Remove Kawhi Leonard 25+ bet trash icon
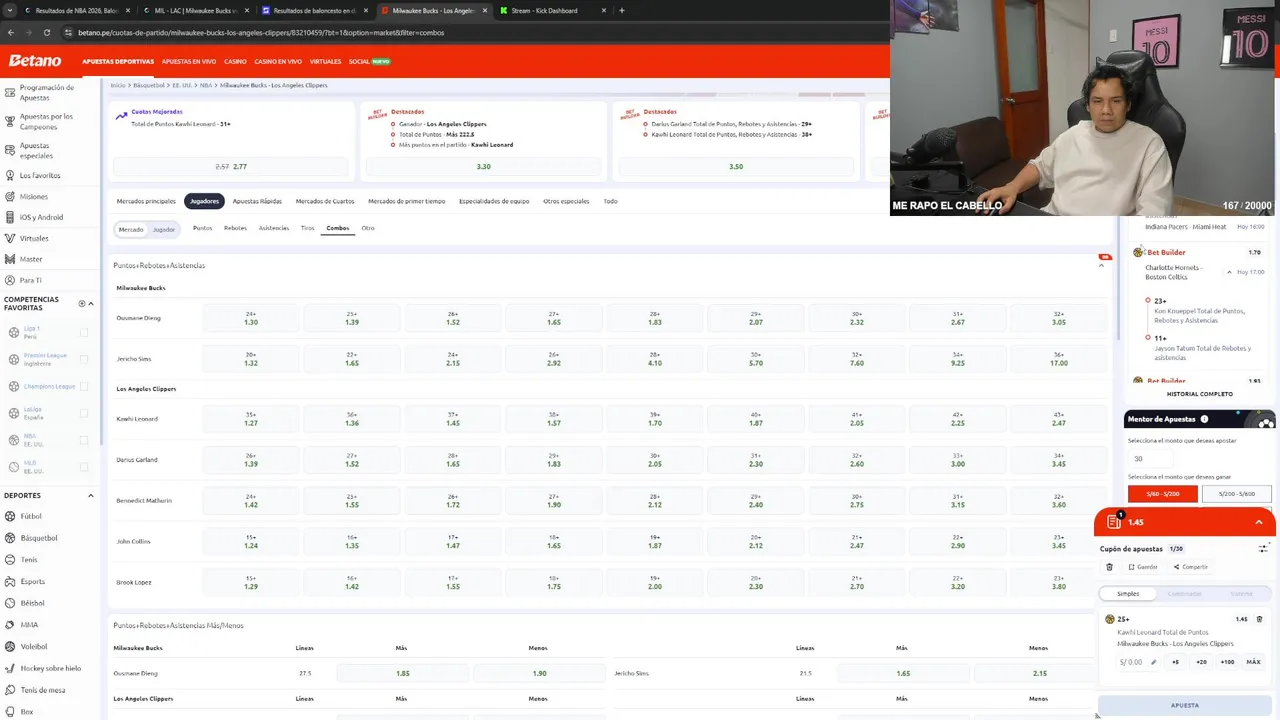Image resolution: width=1280 pixels, height=720 pixels. [x=1259, y=619]
